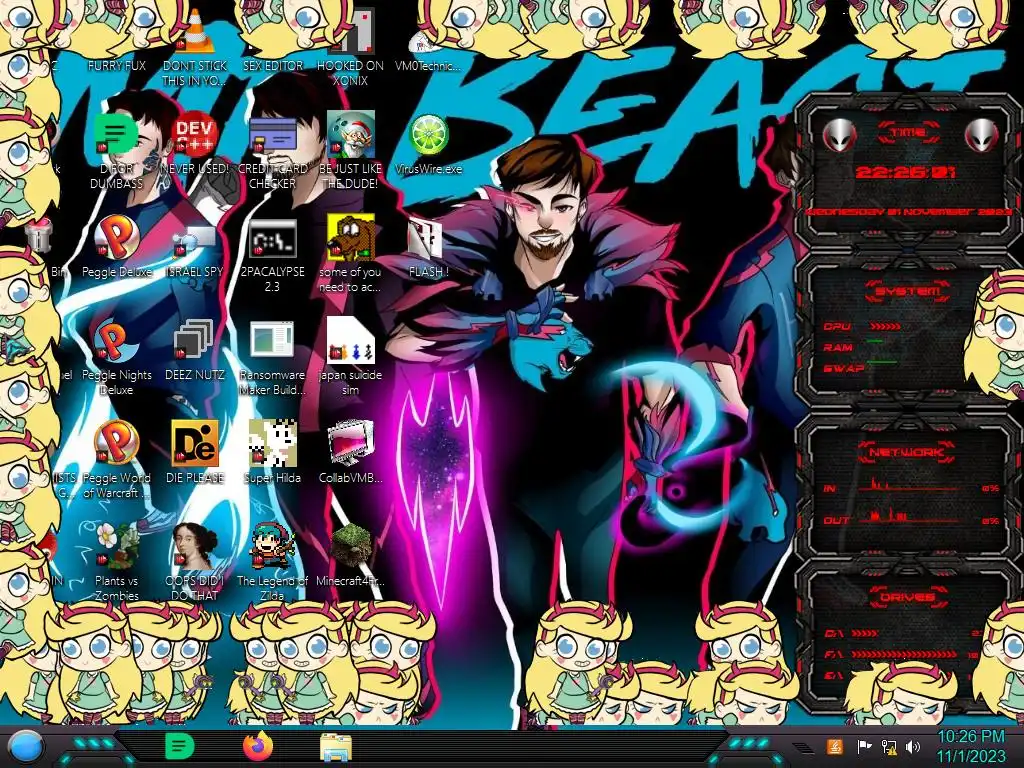Open the OOPS DID I DO THAT portrait icon
The image size is (1024, 768).
coord(195,546)
